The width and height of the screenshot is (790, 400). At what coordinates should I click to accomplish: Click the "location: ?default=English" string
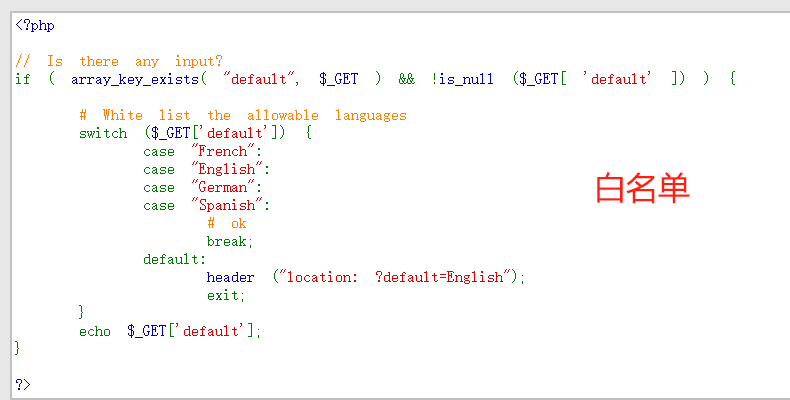pyautogui.click(x=395, y=277)
